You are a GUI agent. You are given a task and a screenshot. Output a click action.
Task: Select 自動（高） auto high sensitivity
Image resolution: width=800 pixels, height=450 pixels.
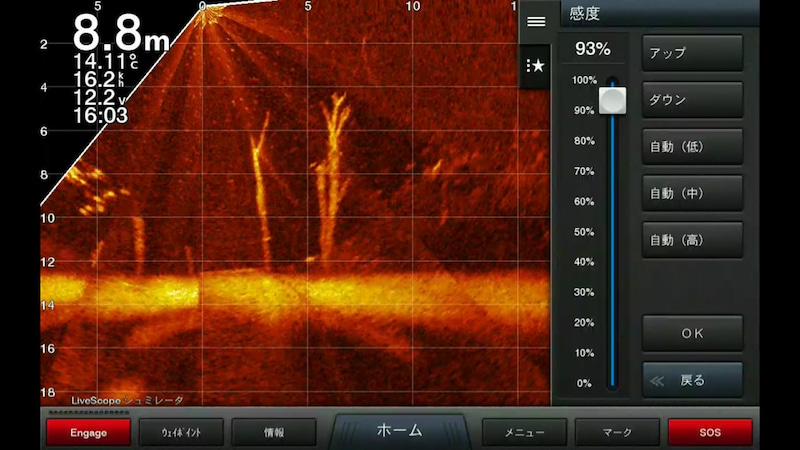692,240
